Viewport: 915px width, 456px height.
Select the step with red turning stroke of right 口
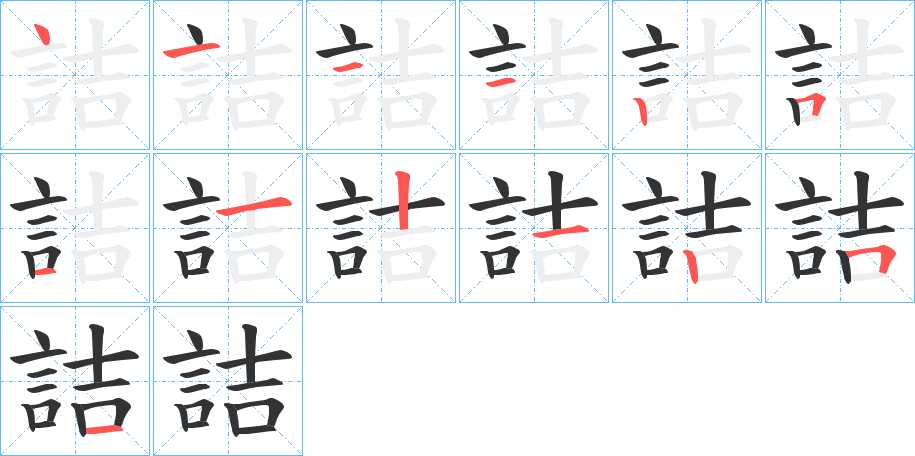coord(840,228)
